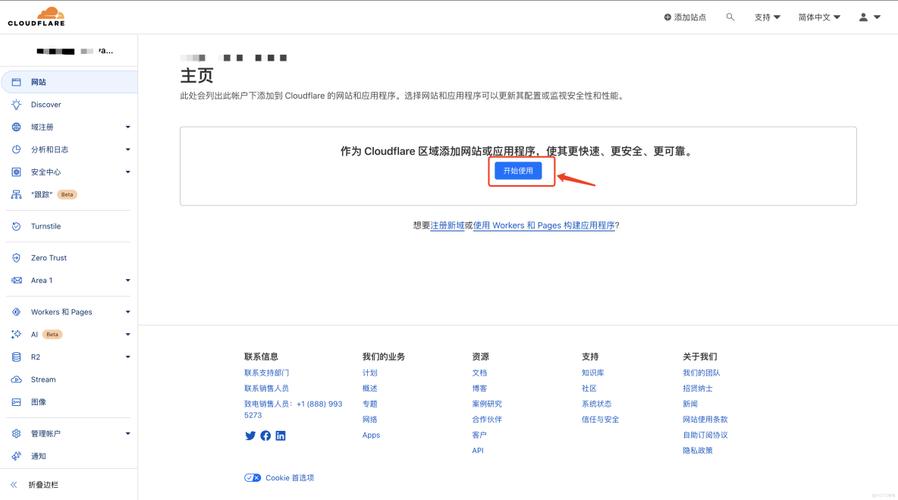Click the blue 开始使用 button
The image size is (898, 500).
[x=518, y=171]
